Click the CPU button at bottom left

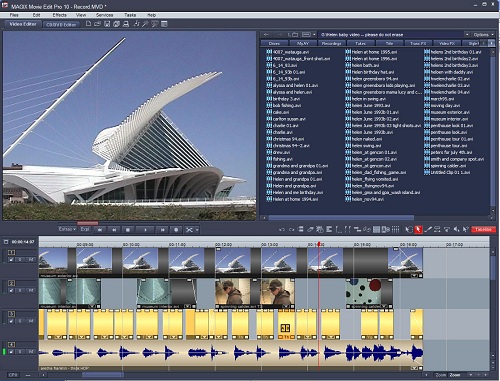pos(13,375)
